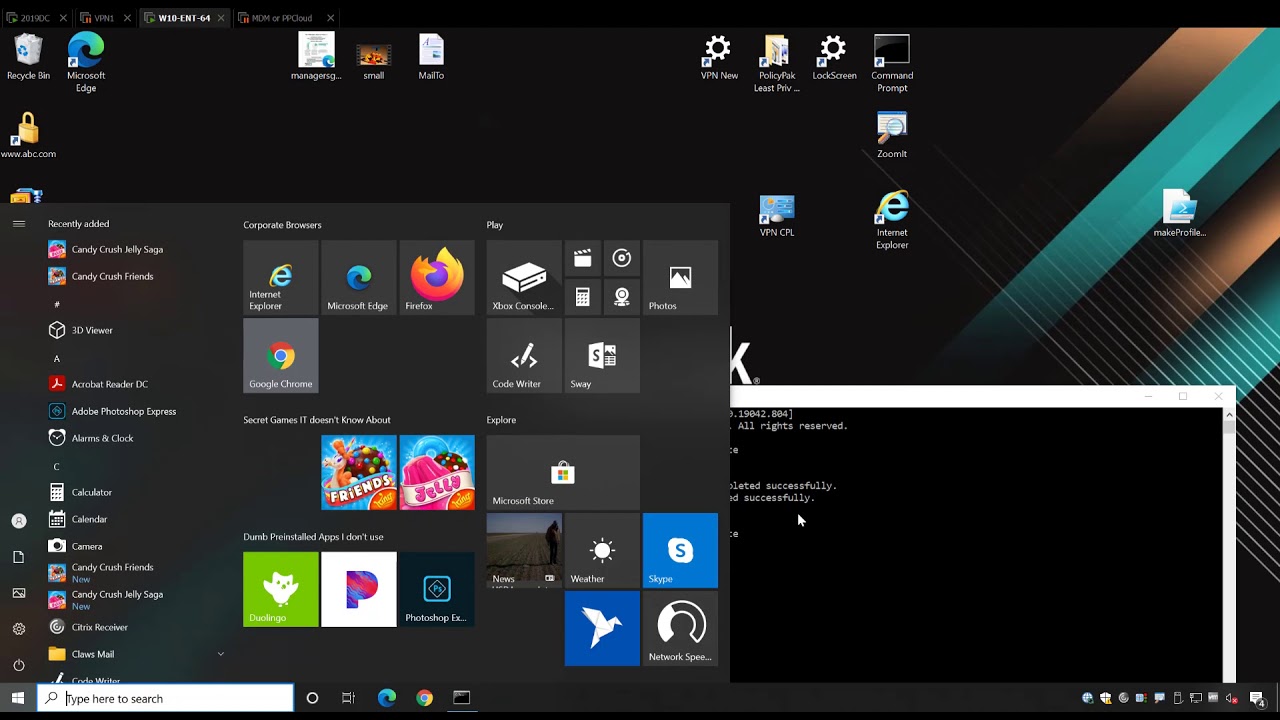
Task: Open the Photoshop Express tile
Action: tap(437, 589)
